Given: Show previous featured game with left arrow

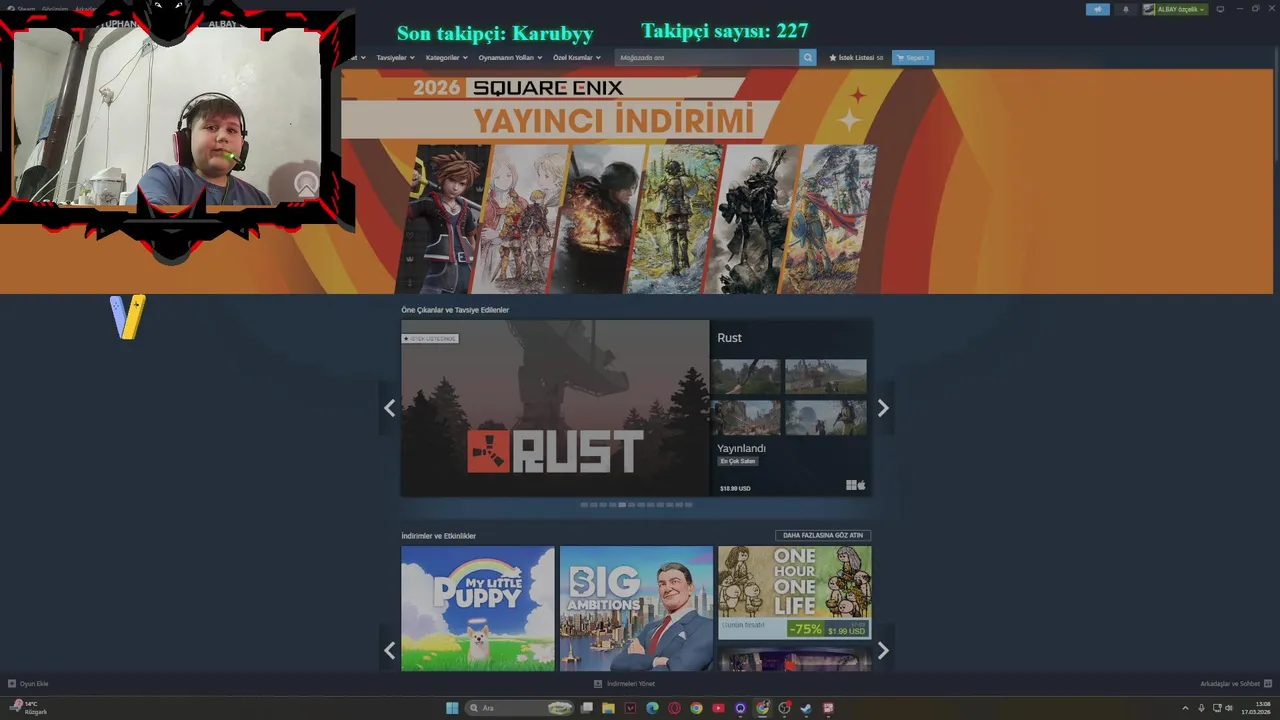Looking at the screenshot, I should click(389, 408).
